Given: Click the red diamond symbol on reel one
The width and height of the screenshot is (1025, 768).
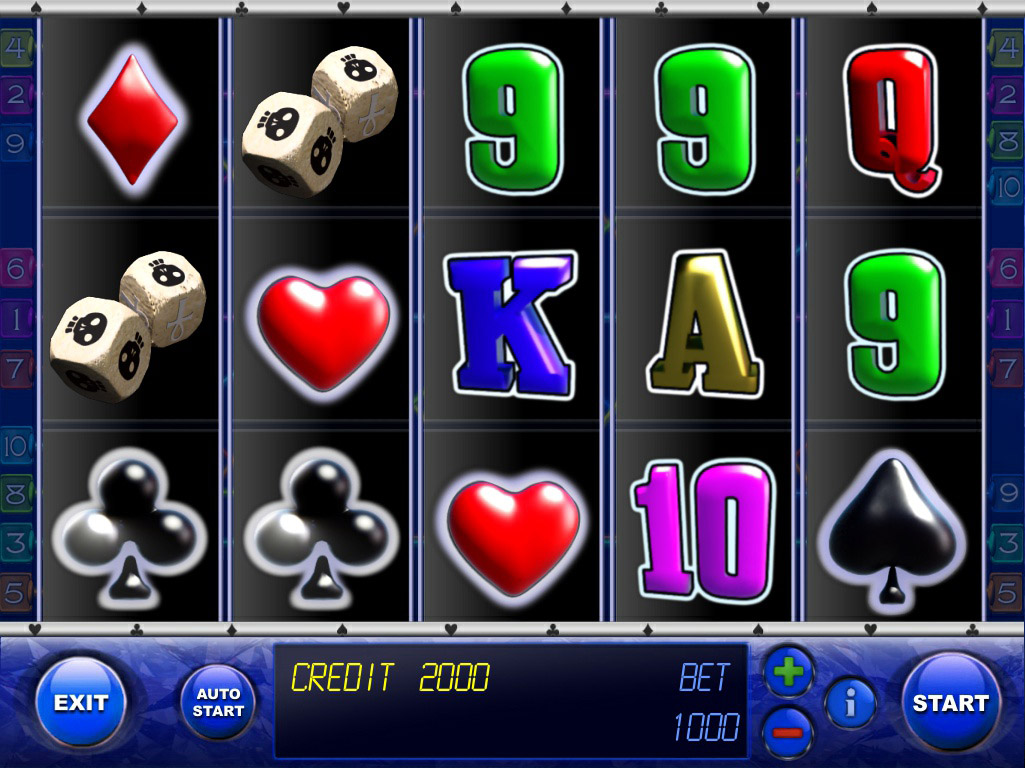Looking at the screenshot, I should 133,118.
